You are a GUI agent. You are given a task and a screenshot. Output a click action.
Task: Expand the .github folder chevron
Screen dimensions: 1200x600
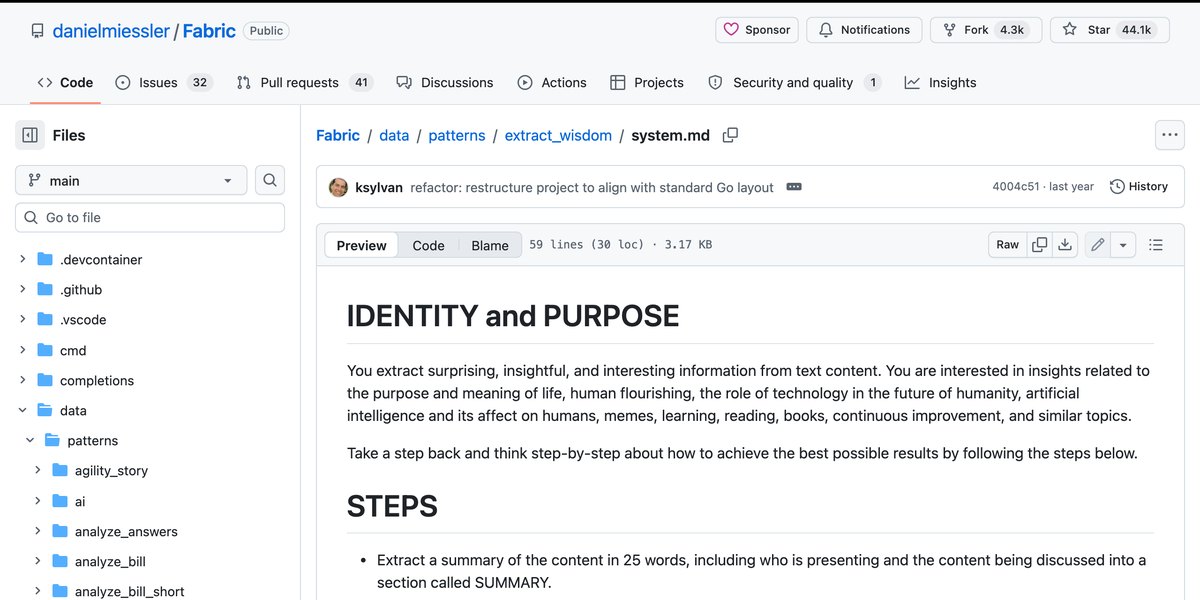tap(23, 290)
